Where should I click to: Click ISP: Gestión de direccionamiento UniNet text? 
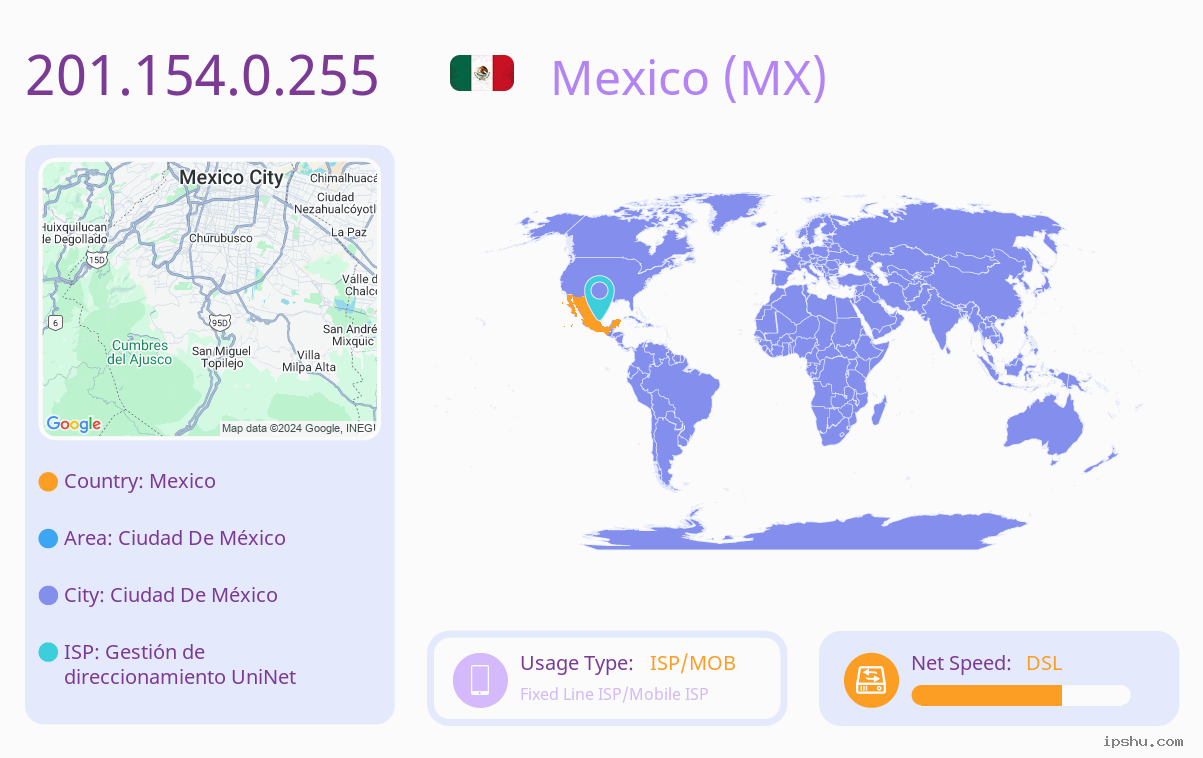coord(180,664)
